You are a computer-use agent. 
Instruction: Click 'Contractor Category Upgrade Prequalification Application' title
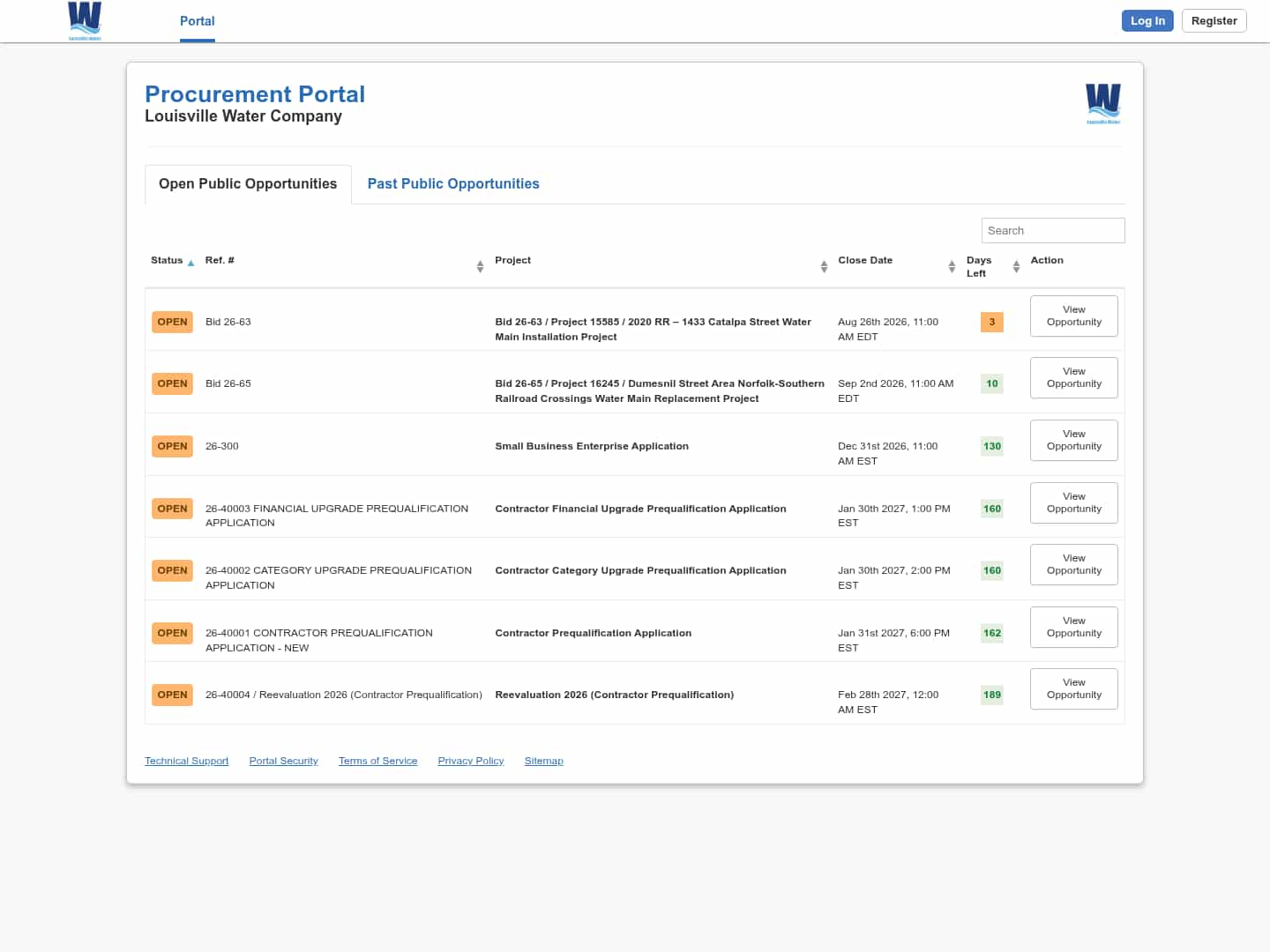640,570
